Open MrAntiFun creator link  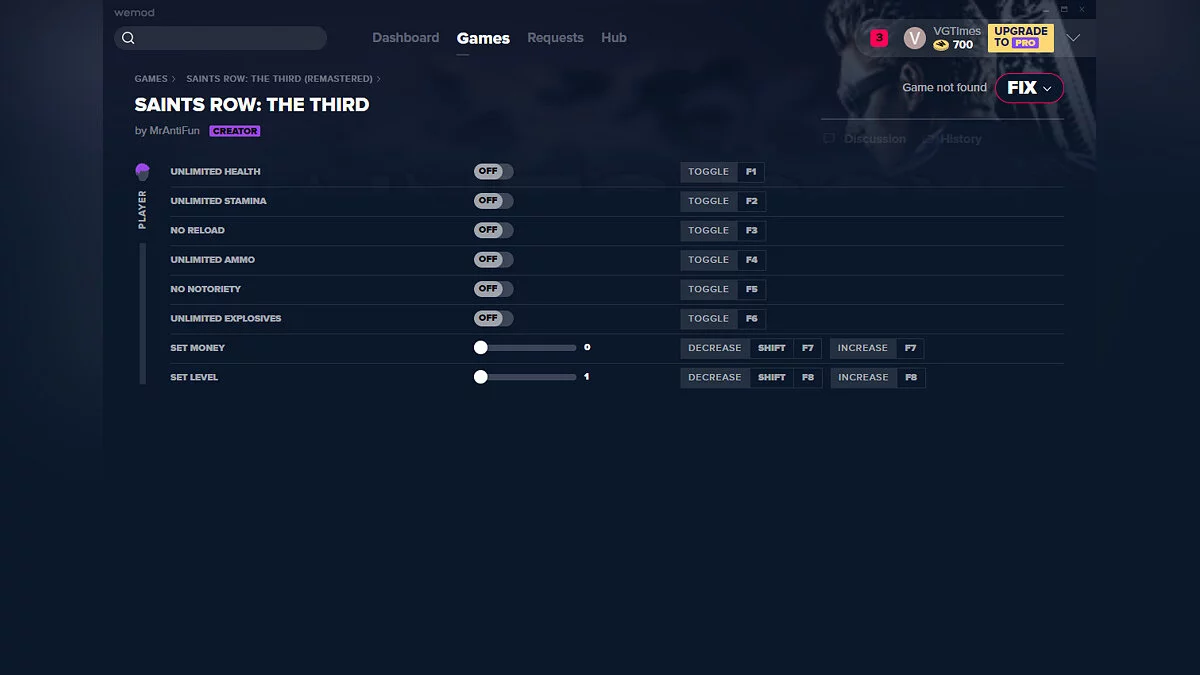click(x=174, y=131)
